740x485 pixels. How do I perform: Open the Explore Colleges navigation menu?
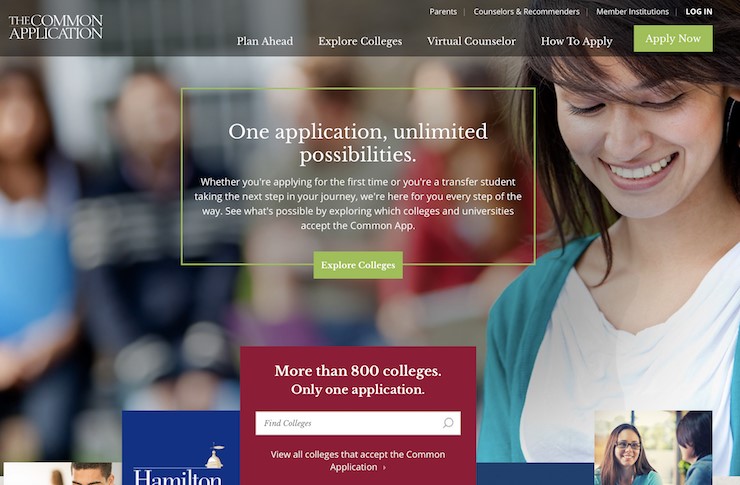[x=360, y=41]
